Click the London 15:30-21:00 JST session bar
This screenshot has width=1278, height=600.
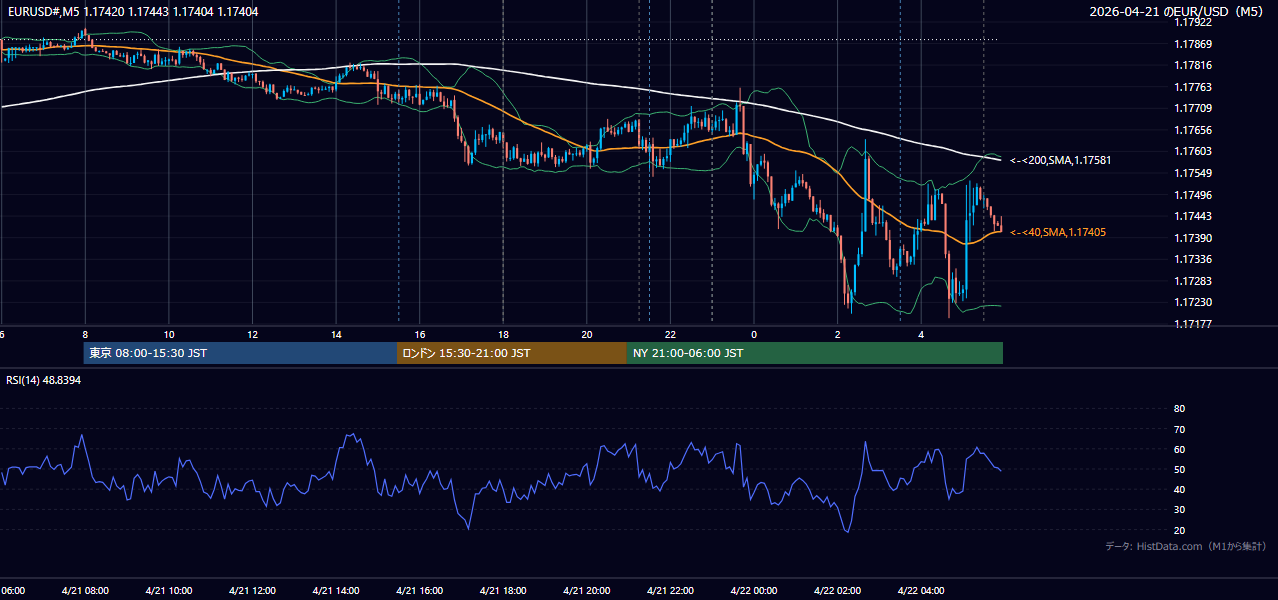pyautogui.click(x=512, y=353)
